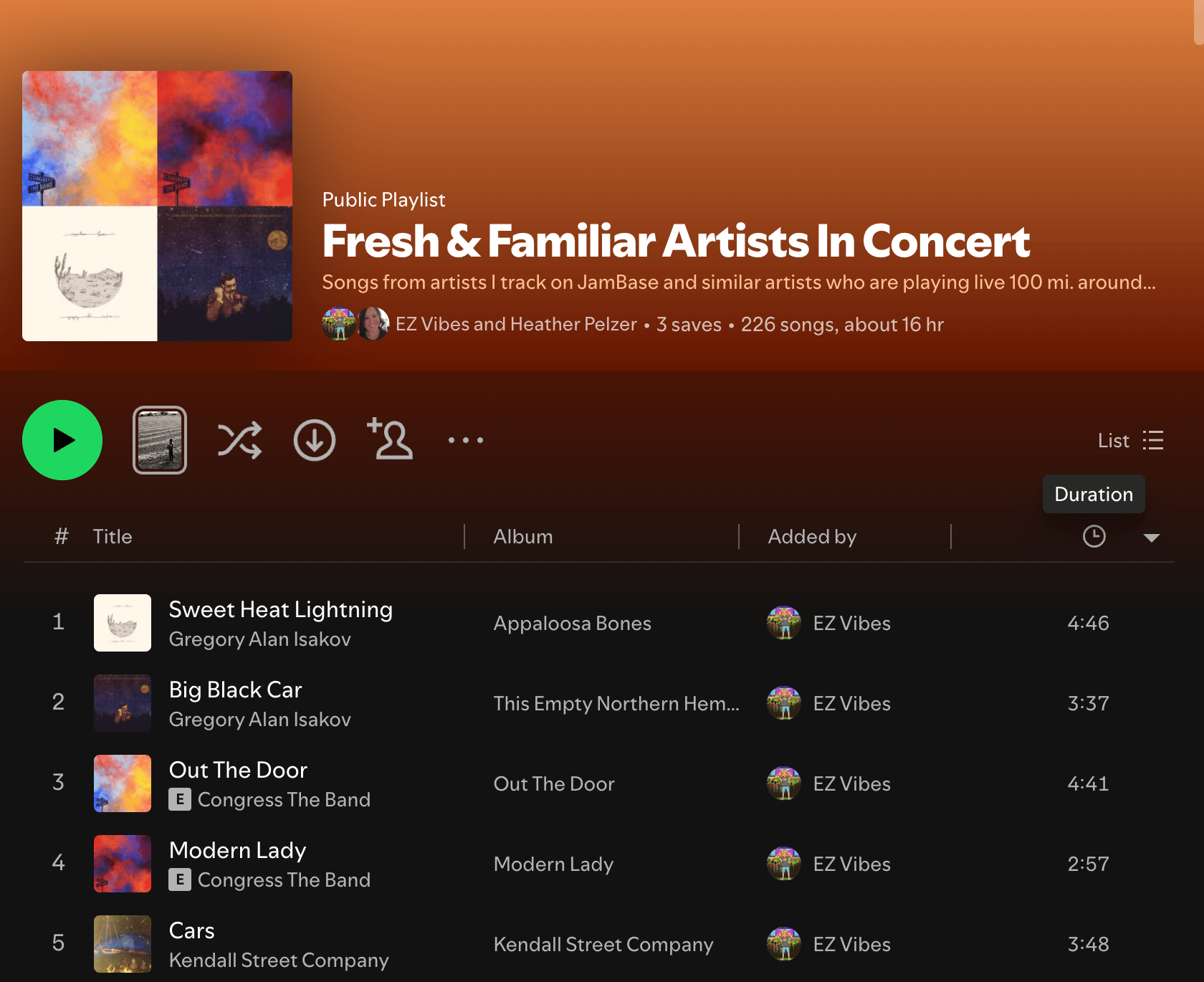Play the Fresh & Familiar Artists playlist

62,440
